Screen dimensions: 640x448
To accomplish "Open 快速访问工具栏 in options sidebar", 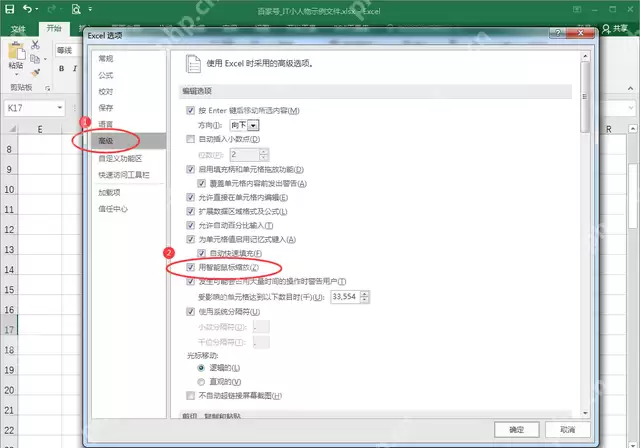I will click(x=124, y=175).
